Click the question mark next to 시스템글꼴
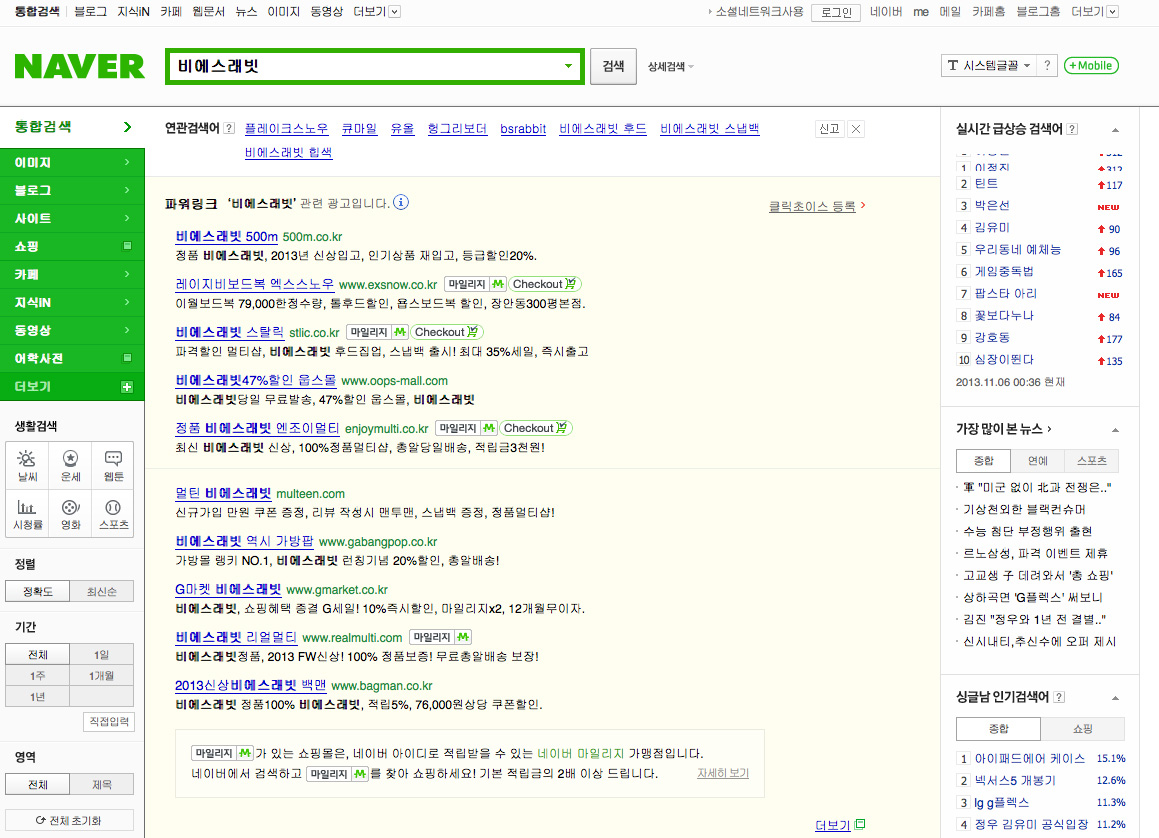1159x838 pixels. click(x=1047, y=65)
